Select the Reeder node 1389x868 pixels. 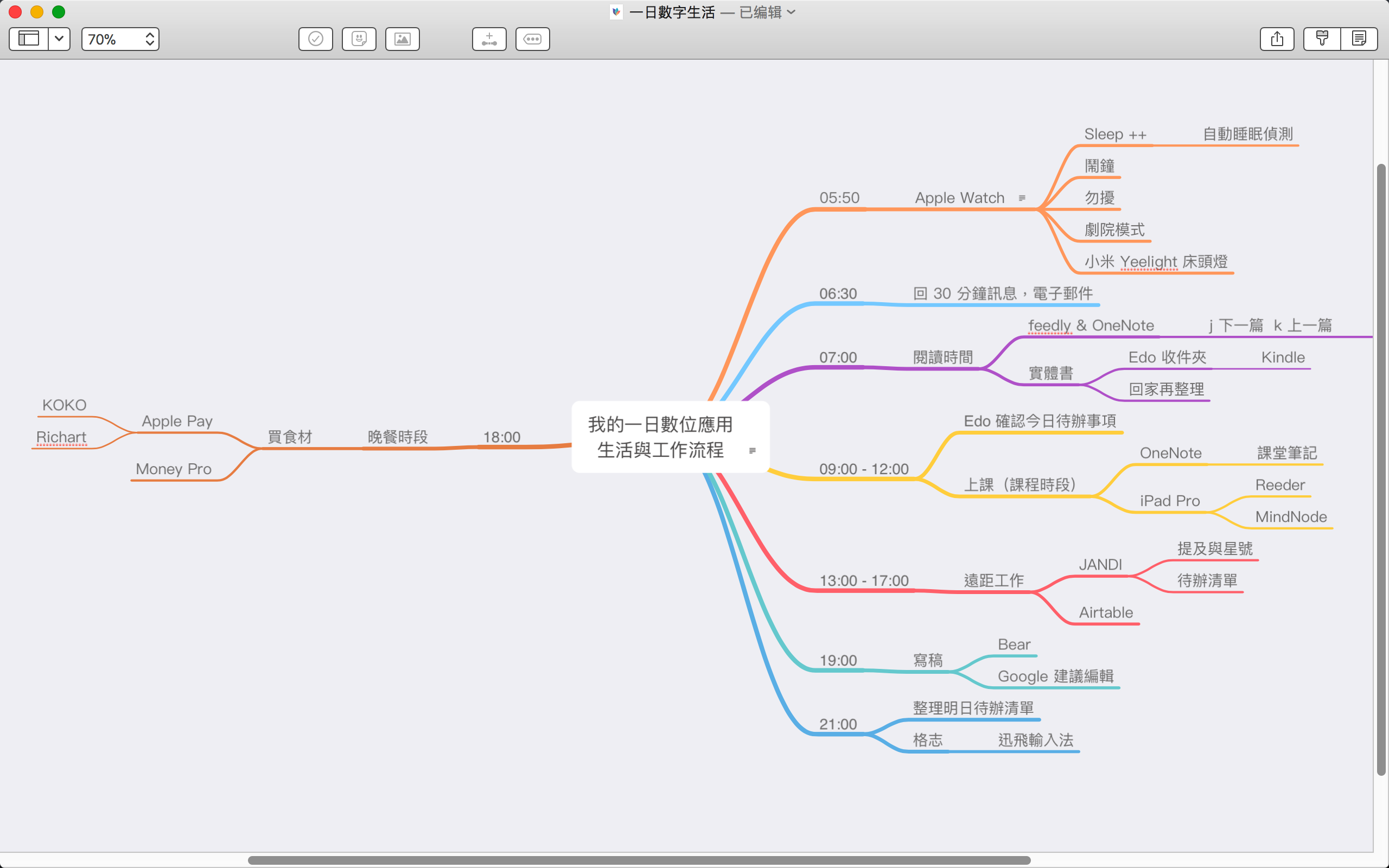[x=1280, y=485]
